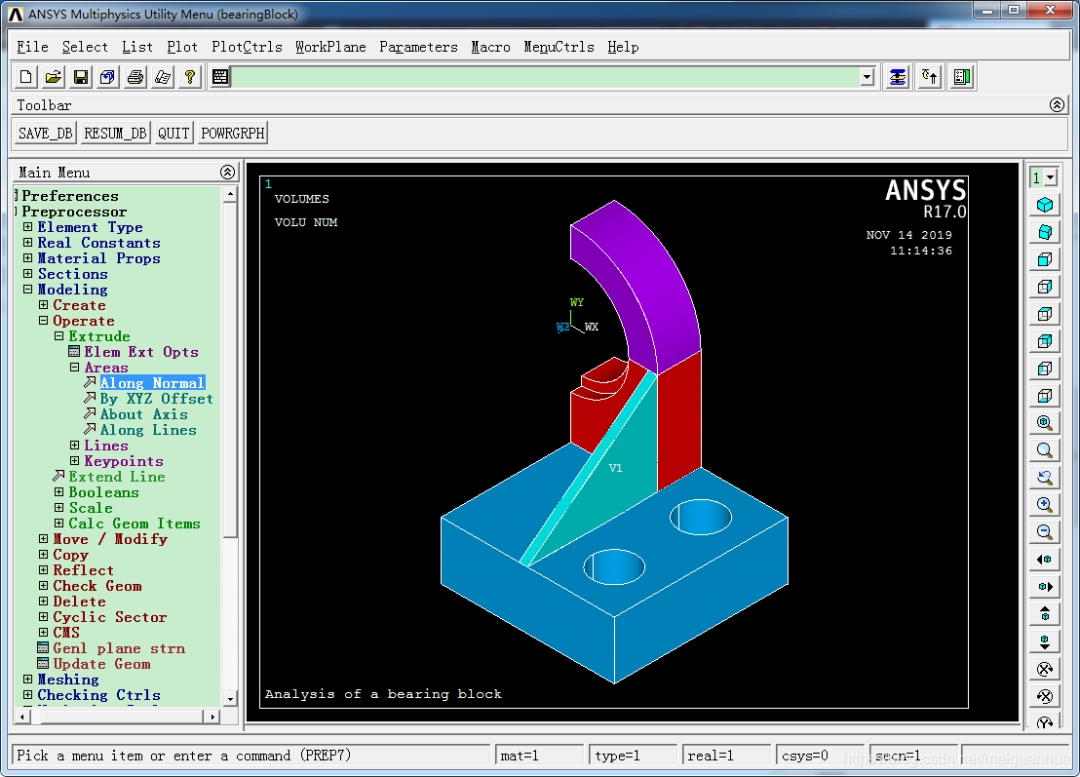Select the Extend Line item

click(116, 477)
